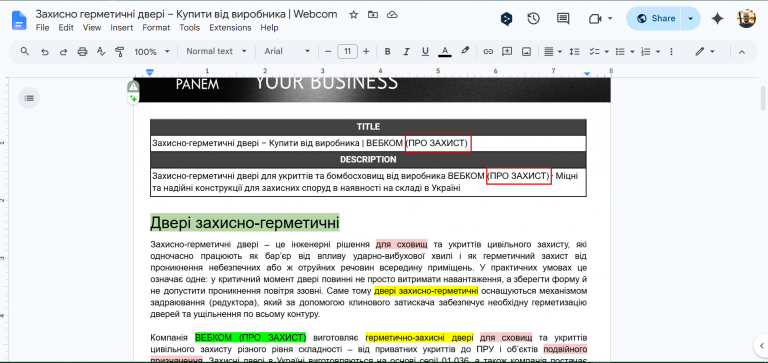Toggle bulleted list formatting
The width and height of the screenshot is (768, 363).
coord(620,51)
